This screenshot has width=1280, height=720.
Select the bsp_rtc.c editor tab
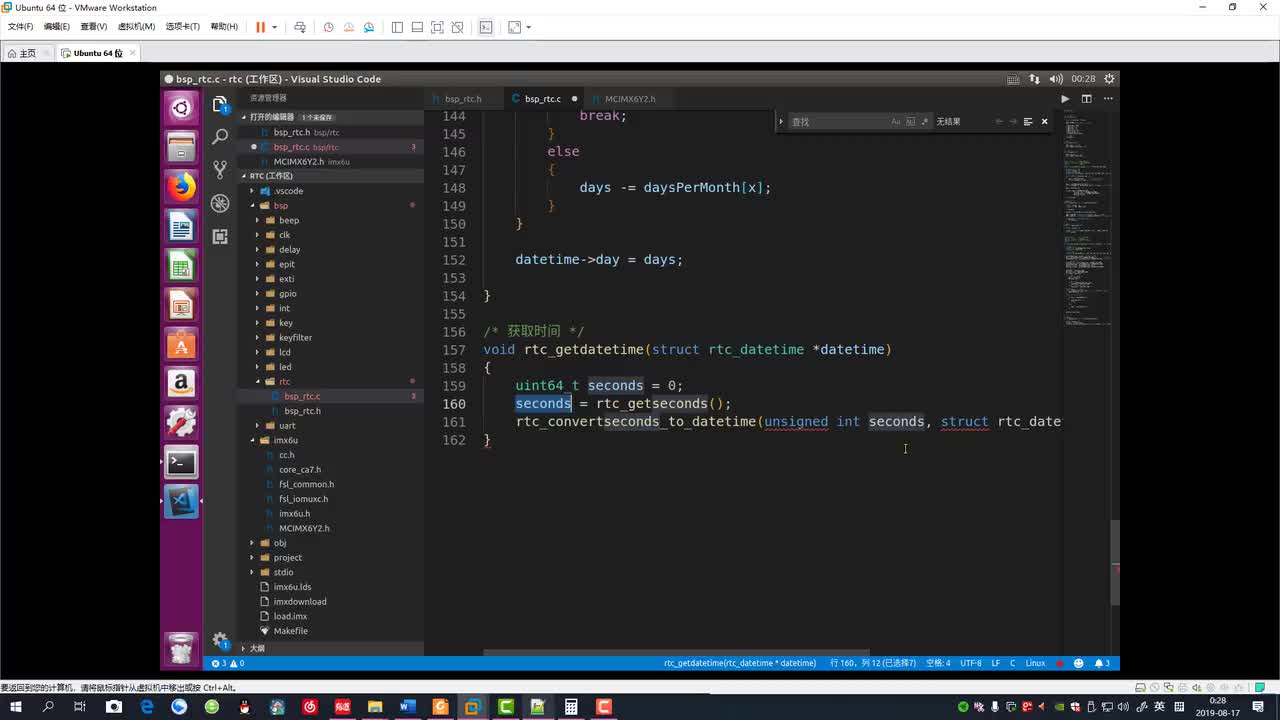point(543,99)
